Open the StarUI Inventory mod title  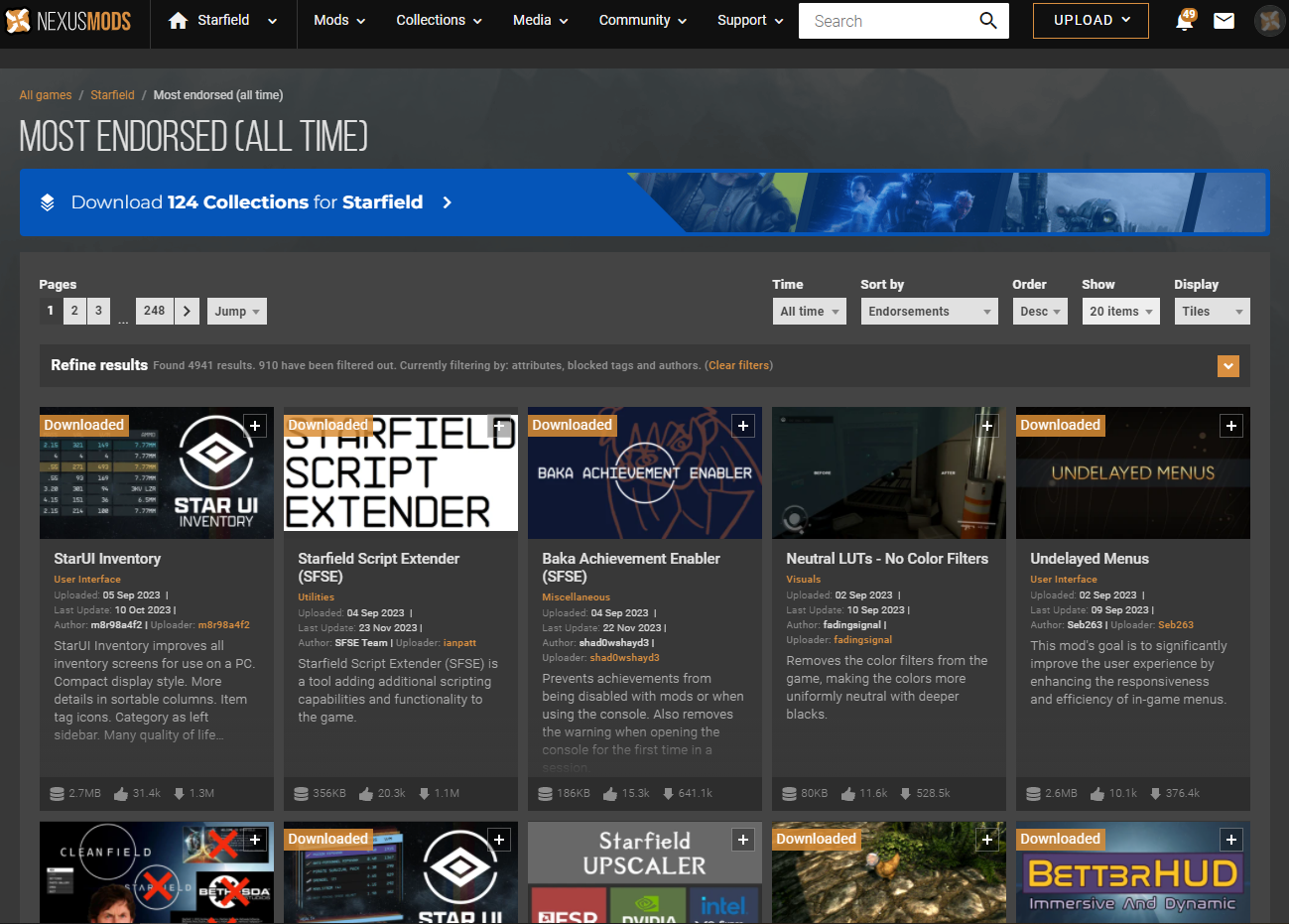107,559
